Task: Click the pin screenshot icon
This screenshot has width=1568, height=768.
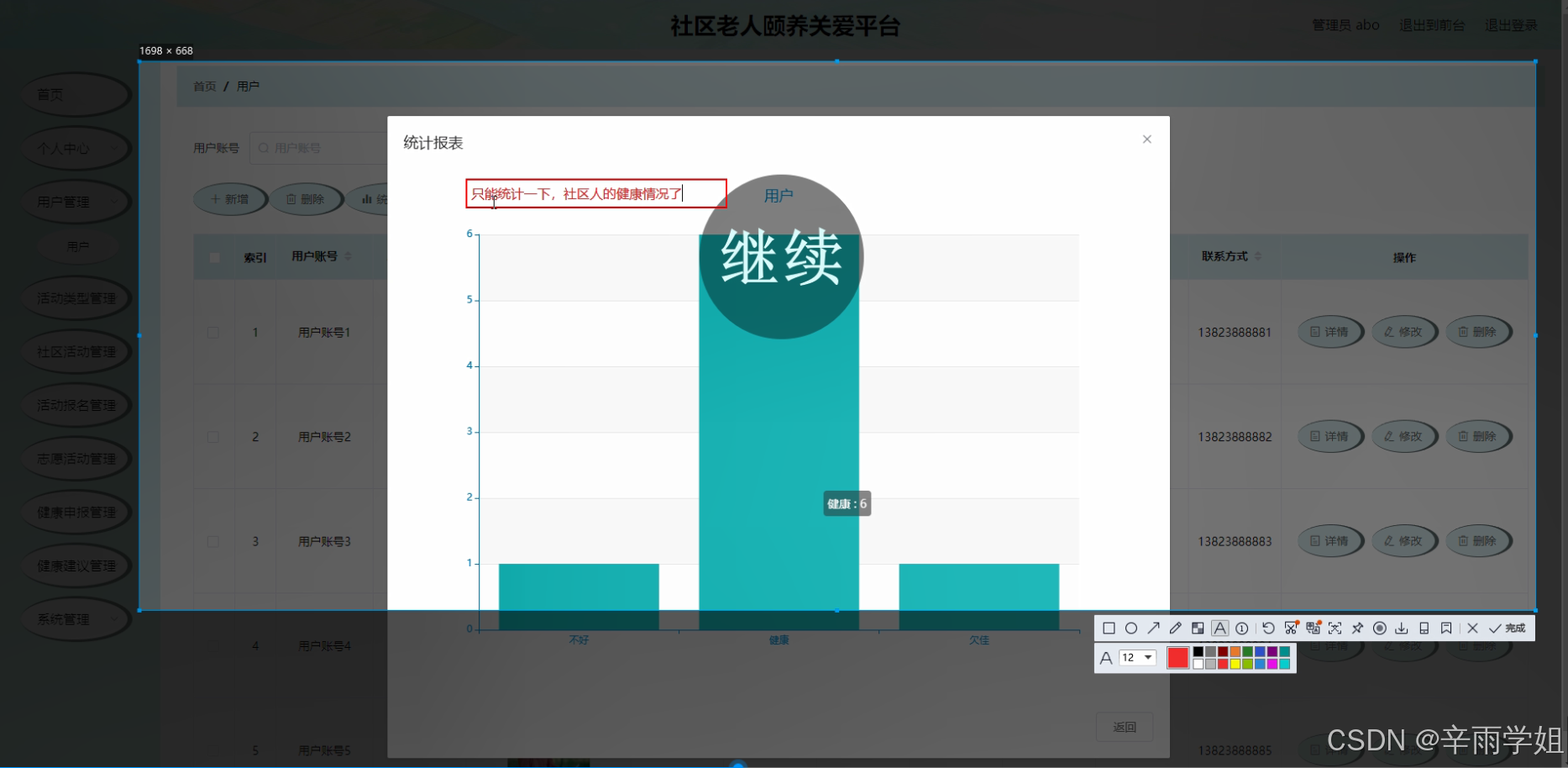Action: pyautogui.click(x=1357, y=628)
